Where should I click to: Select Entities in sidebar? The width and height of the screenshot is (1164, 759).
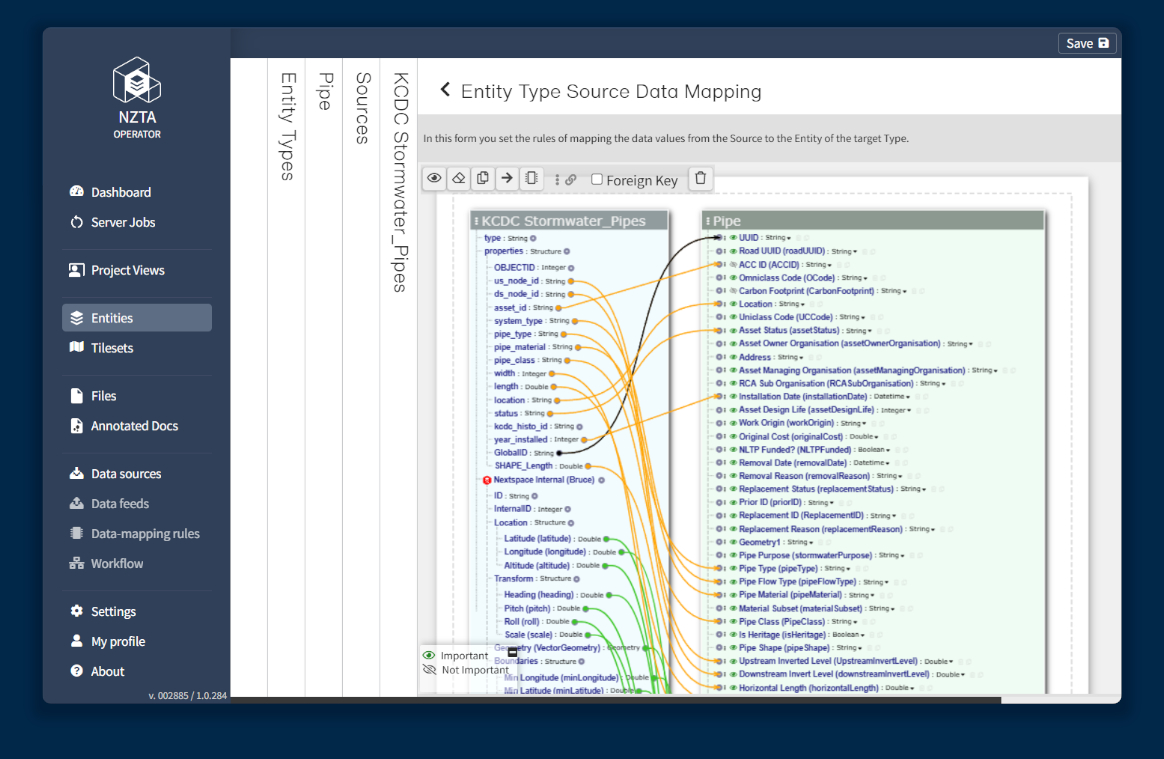click(137, 318)
